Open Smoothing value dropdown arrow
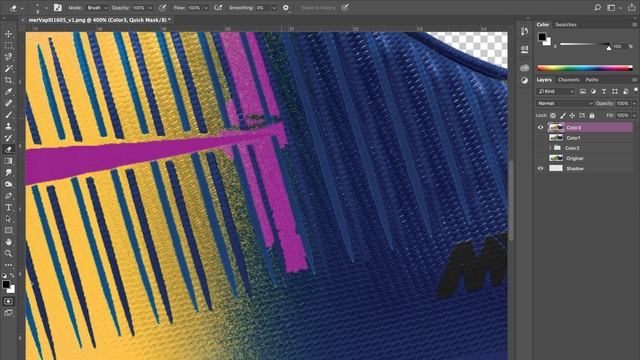 point(274,8)
